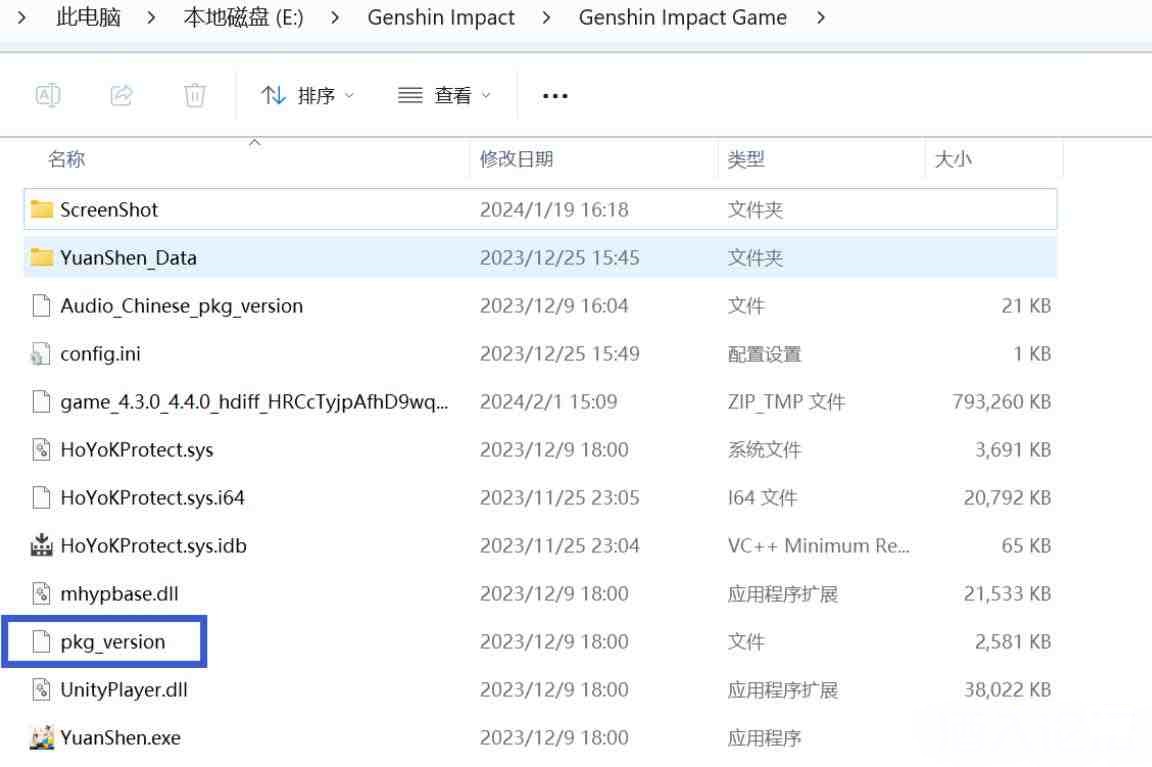Click the game_4.3.0_4.4.0_hdiff file icon
The height and width of the screenshot is (767, 1152).
point(42,402)
